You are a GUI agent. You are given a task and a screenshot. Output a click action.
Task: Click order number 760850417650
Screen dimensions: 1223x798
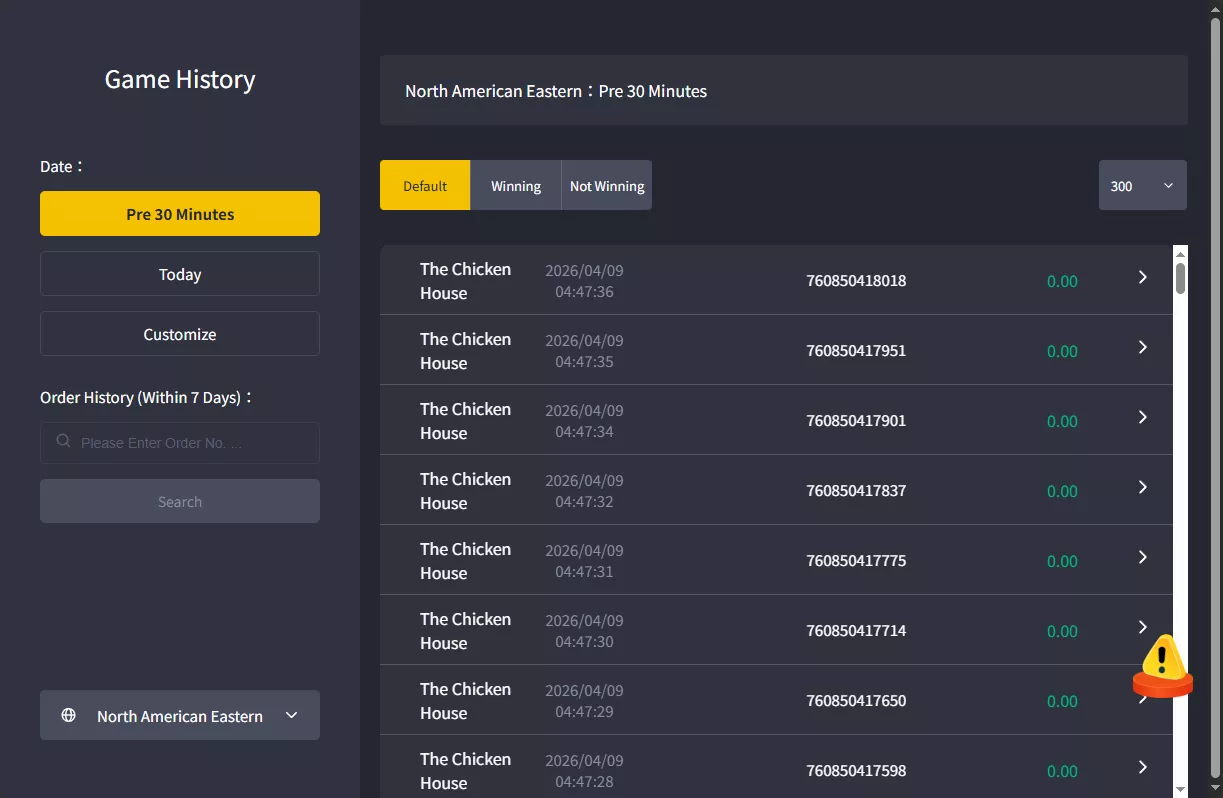(856, 700)
